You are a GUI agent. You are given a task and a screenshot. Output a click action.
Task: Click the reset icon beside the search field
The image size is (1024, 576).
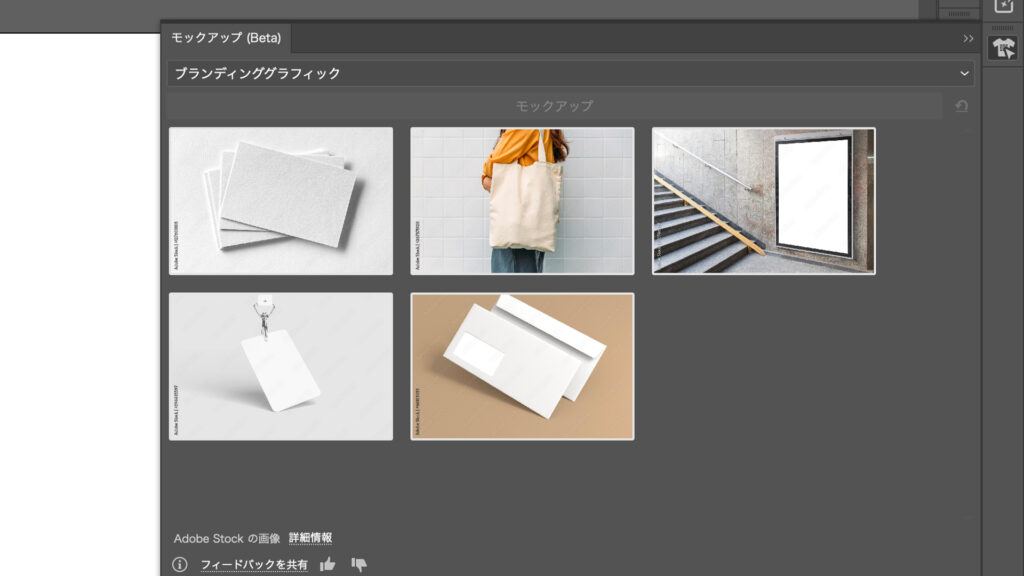coord(961,104)
